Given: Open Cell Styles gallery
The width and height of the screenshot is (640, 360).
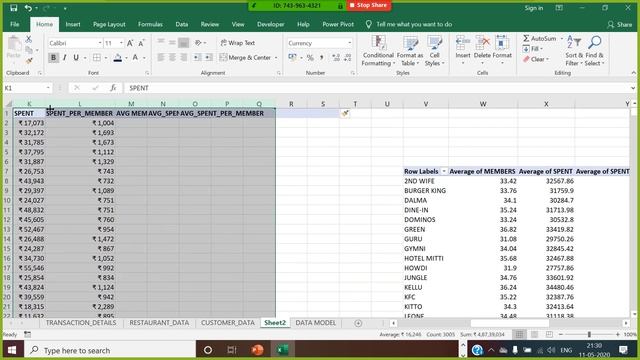Looking at the screenshot, I should tap(434, 51).
